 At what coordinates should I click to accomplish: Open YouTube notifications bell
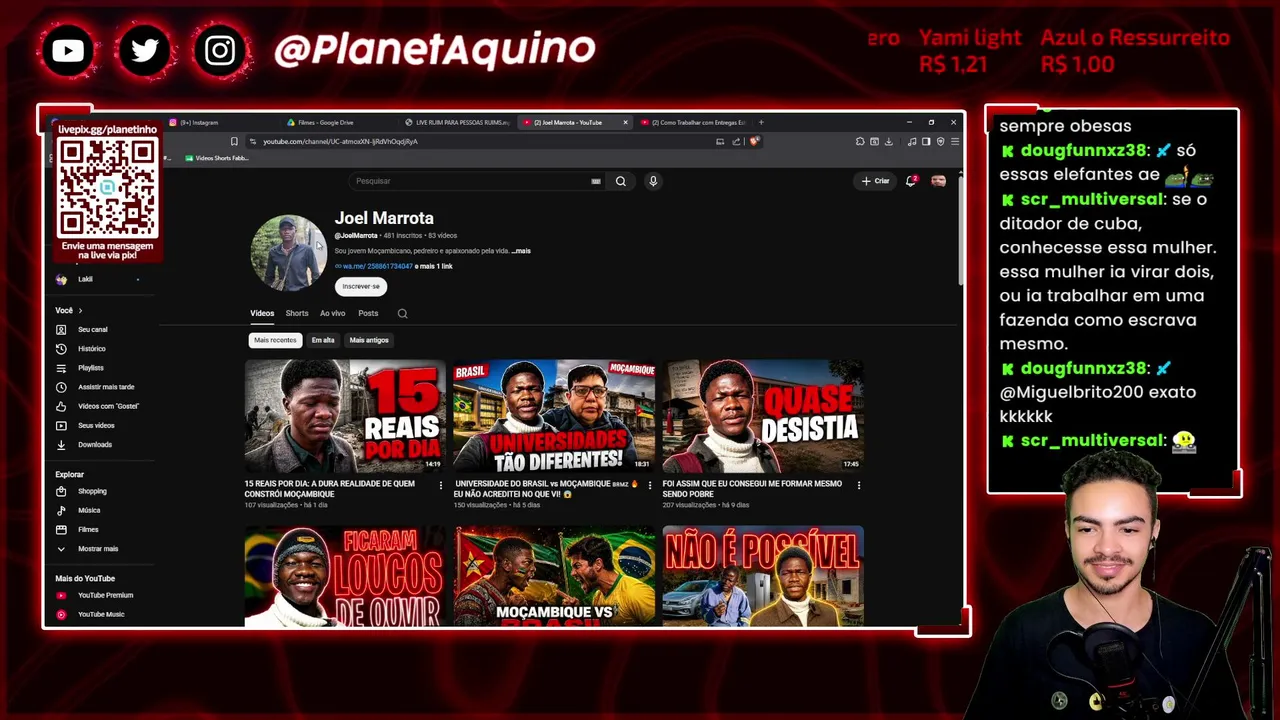tap(911, 181)
